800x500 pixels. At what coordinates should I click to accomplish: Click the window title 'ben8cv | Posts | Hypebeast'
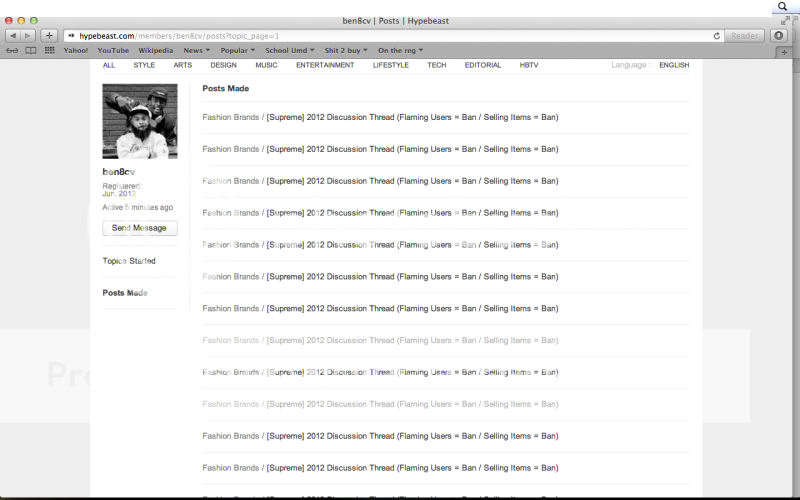point(396,21)
